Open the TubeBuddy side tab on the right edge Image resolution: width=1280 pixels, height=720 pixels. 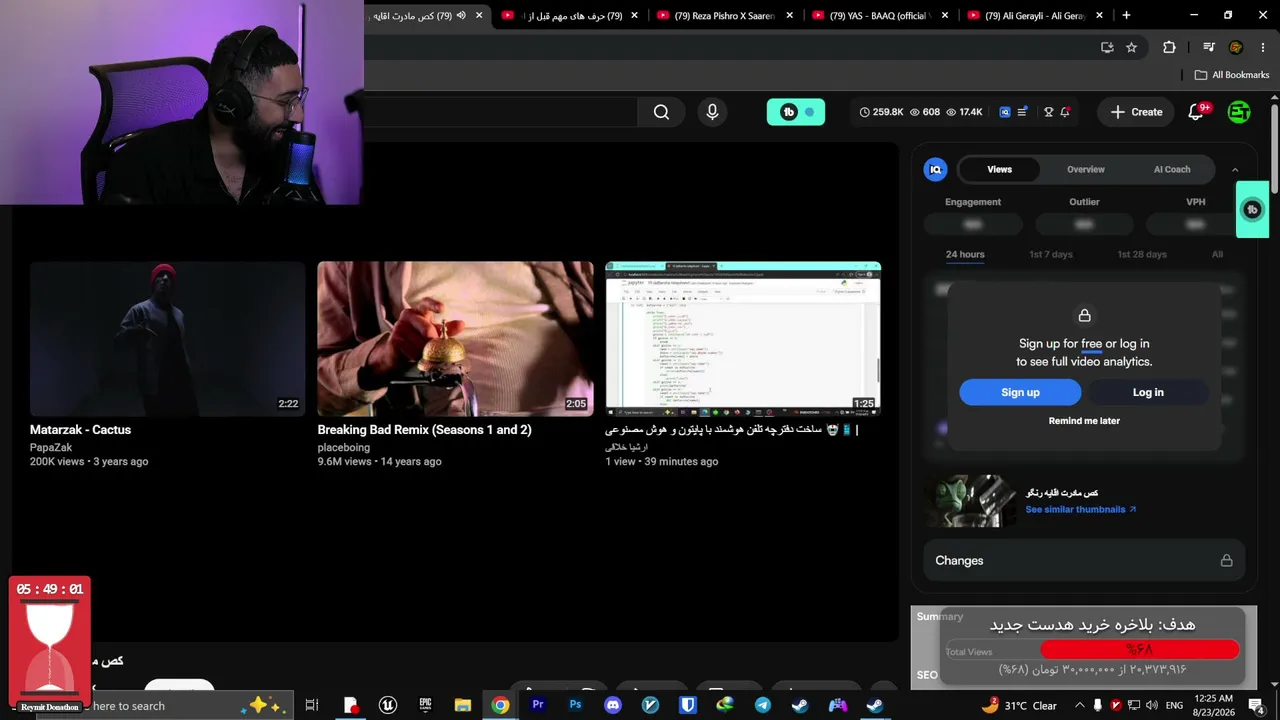coord(1252,209)
